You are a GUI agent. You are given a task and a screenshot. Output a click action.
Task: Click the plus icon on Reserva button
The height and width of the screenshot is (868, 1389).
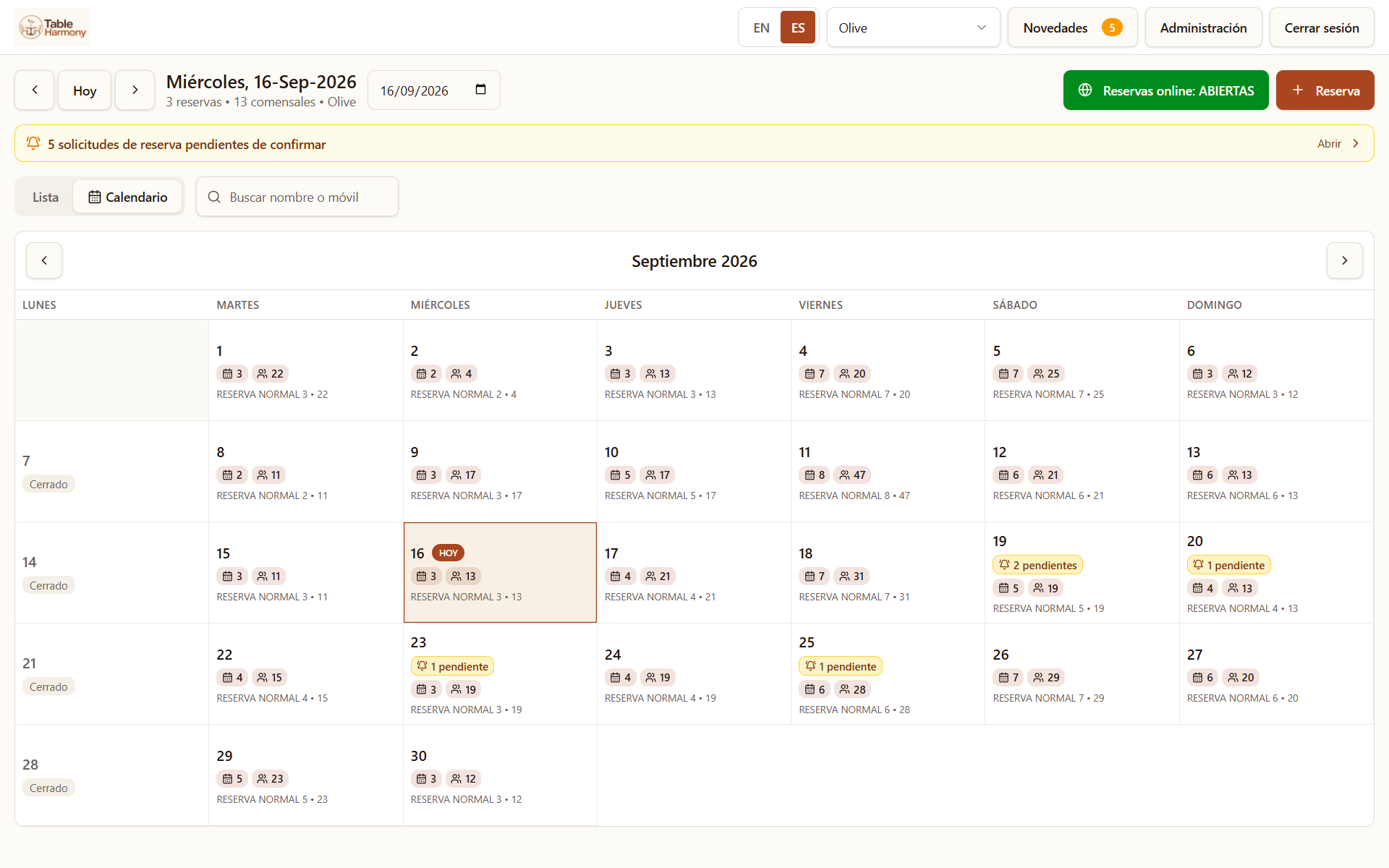1298,90
